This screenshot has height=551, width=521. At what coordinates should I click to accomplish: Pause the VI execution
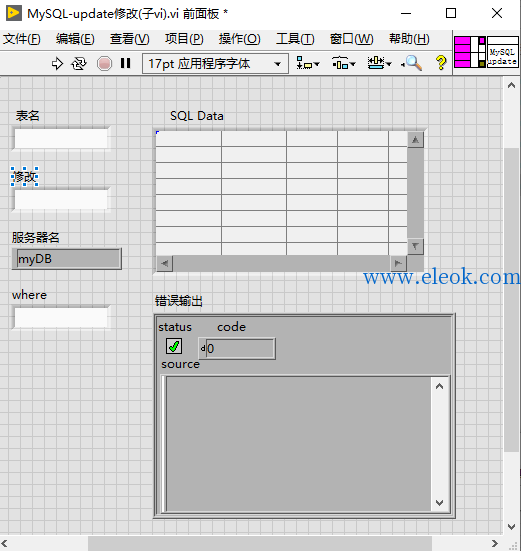[x=125, y=63]
